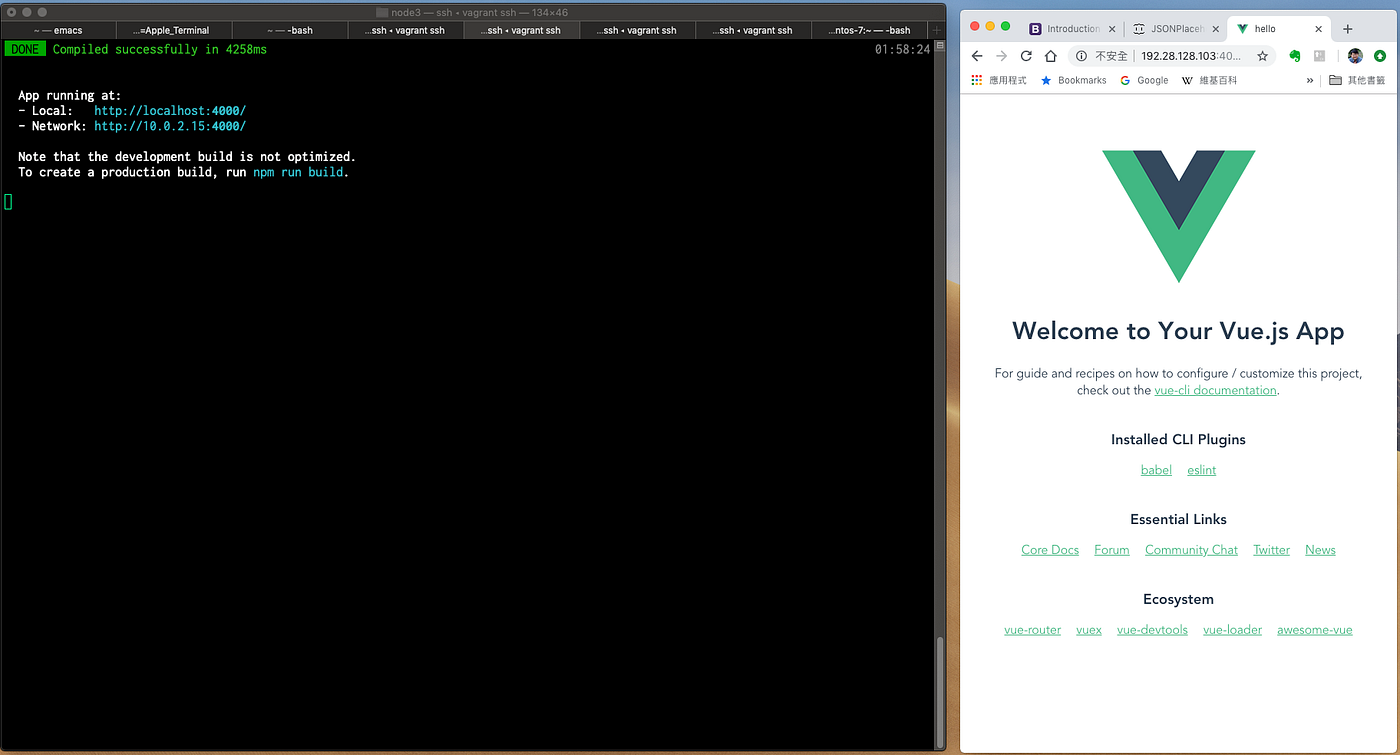Open the vue-router ecosystem link
This screenshot has height=755, width=1400.
(x=1032, y=629)
